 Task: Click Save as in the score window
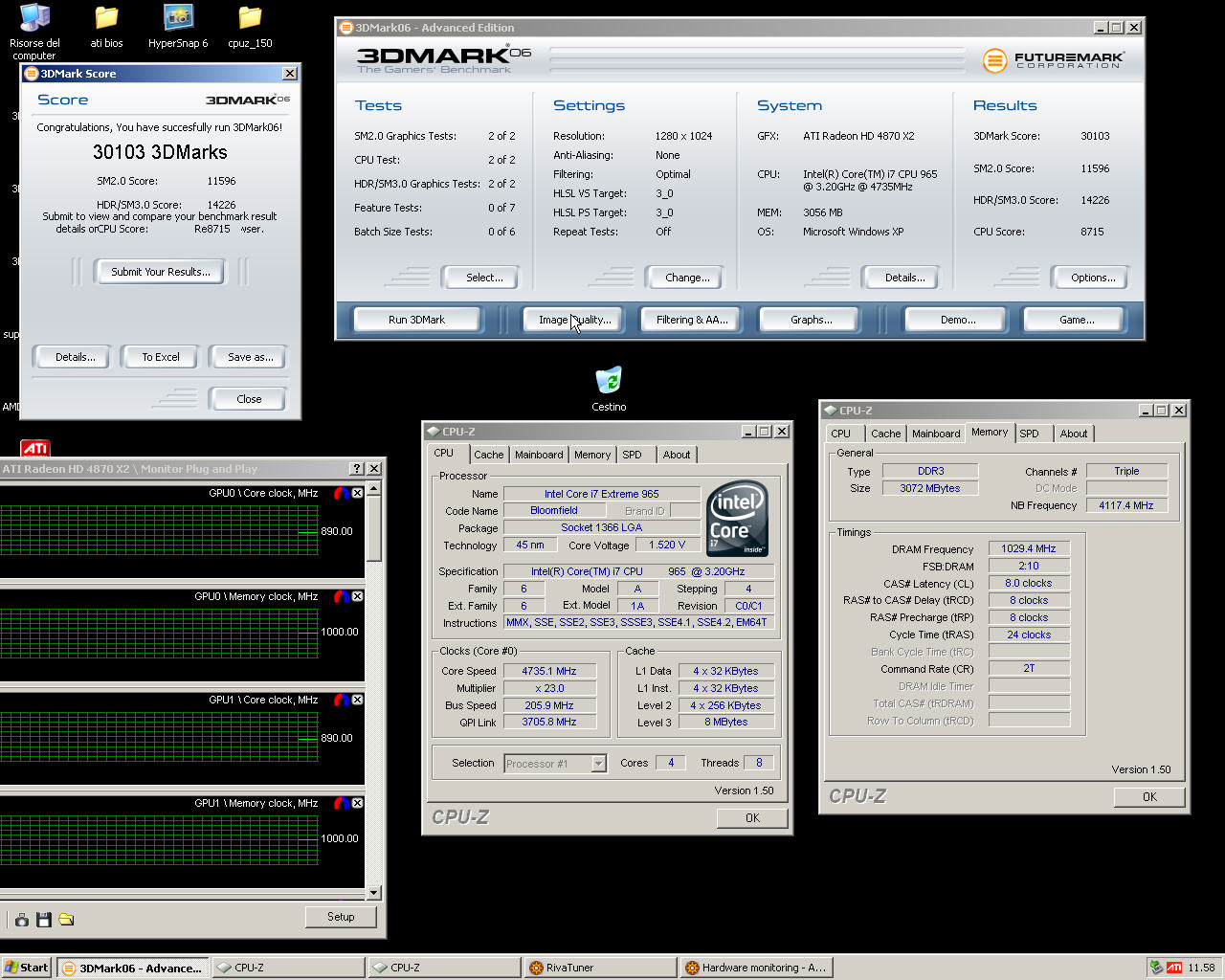(250, 357)
